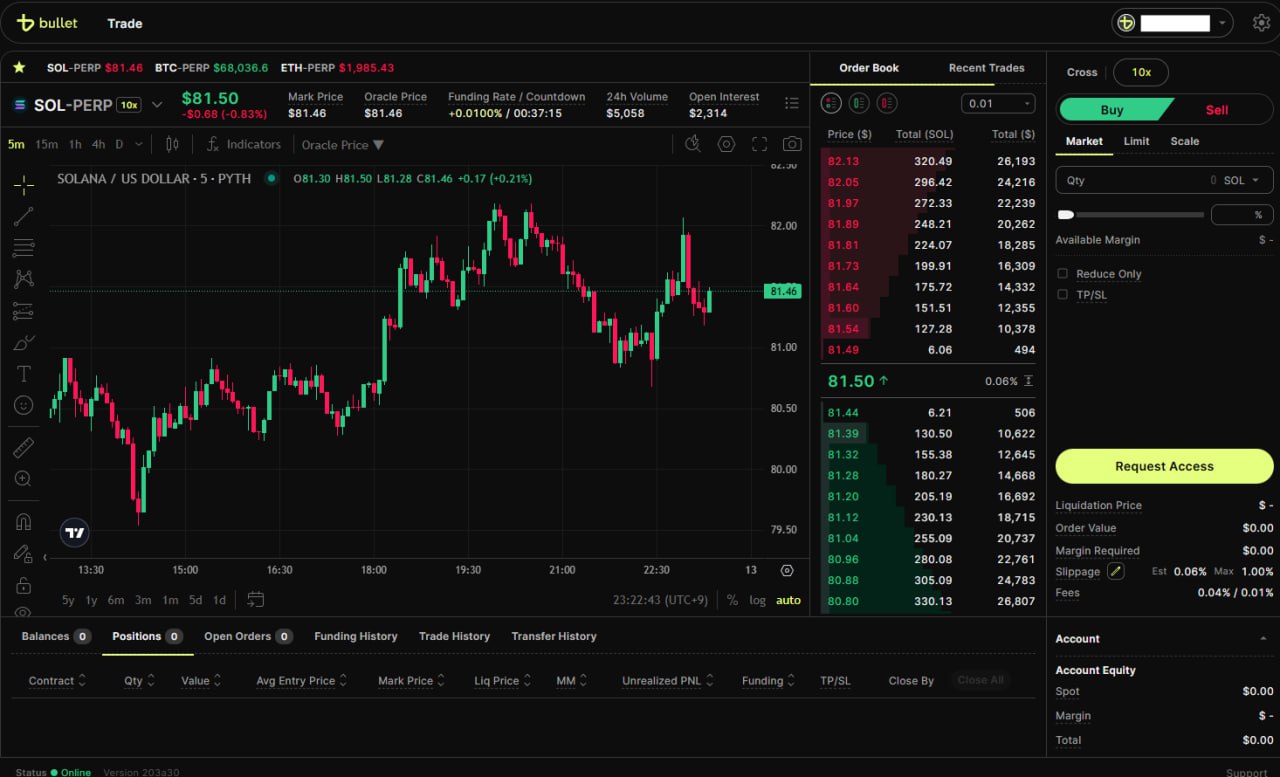Screen dimensions: 1280x777
Task: Select the text annotation tool
Action: [x=24, y=374]
